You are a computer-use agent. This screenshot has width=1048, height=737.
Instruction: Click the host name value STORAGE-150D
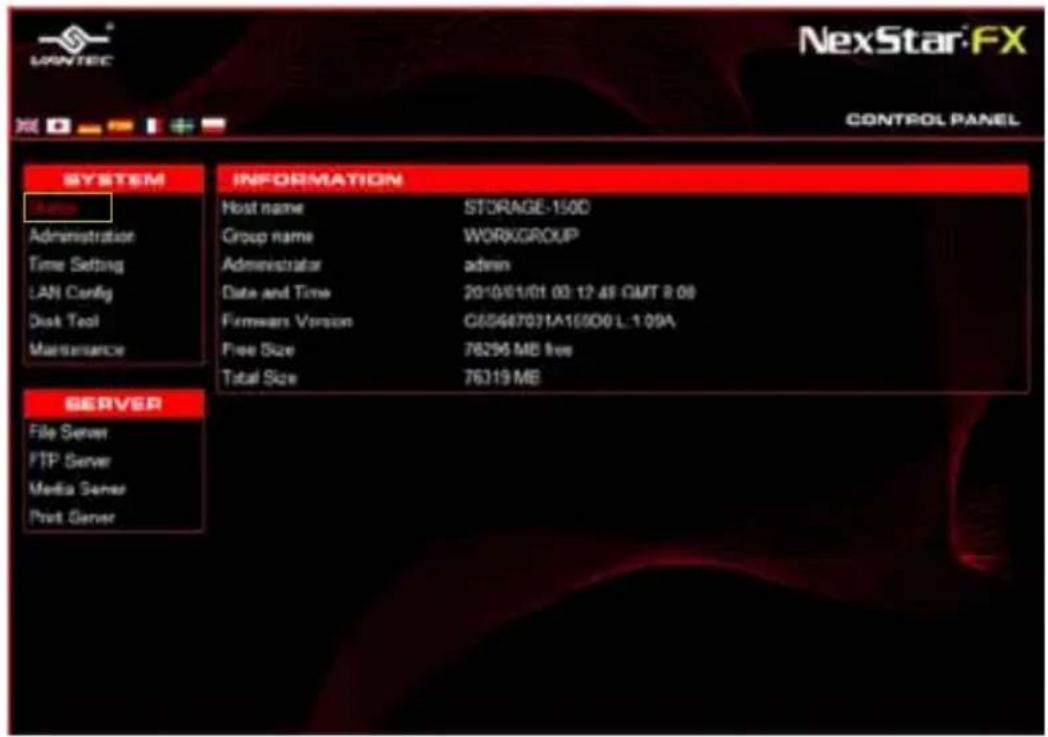pos(527,208)
